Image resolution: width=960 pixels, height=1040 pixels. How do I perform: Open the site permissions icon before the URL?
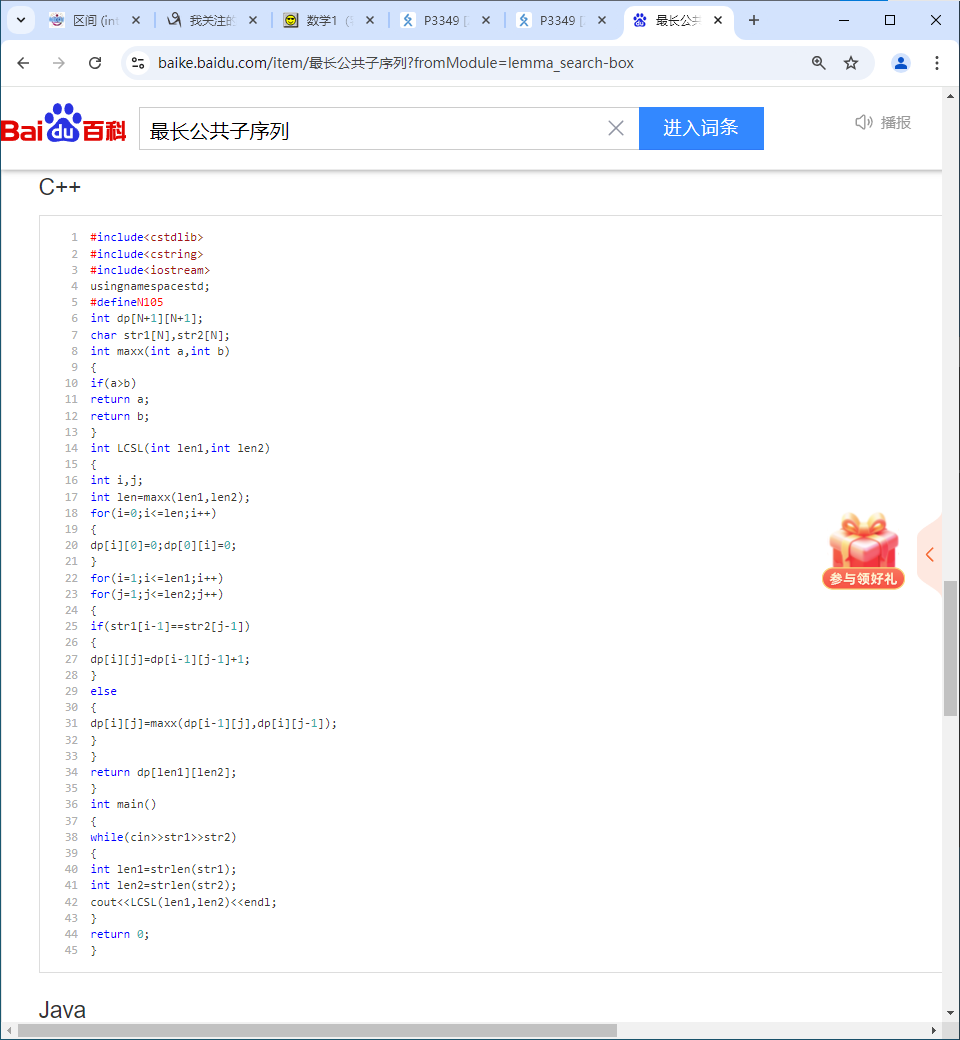coord(135,62)
